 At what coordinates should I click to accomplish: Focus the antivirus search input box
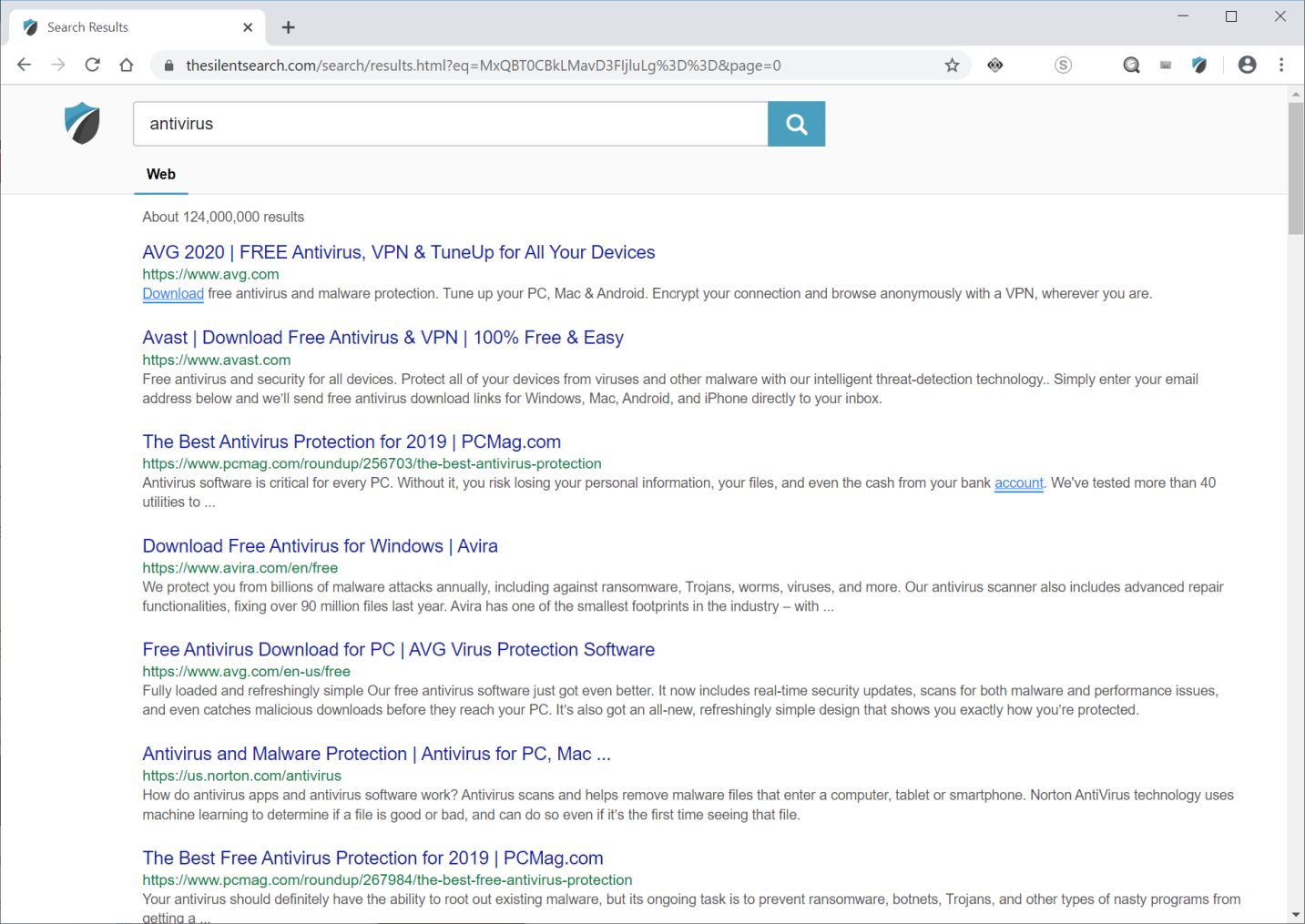tap(451, 124)
